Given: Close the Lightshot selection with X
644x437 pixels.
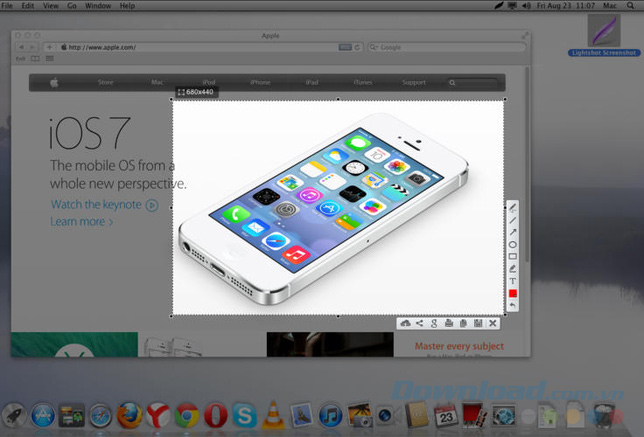Looking at the screenshot, I should (x=493, y=323).
